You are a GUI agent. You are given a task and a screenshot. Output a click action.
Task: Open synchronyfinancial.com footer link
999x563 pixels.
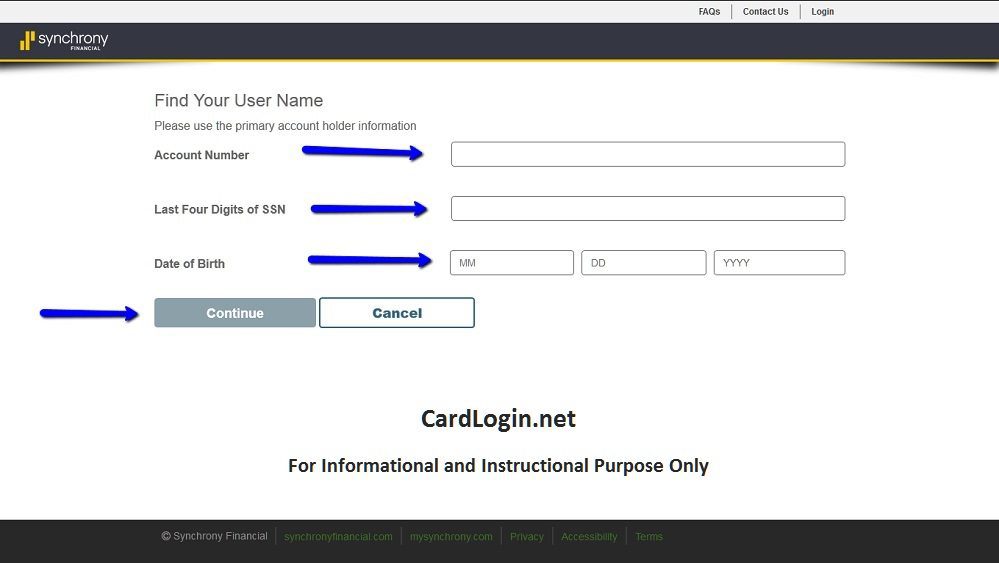pyautogui.click(x=338, y=536)
